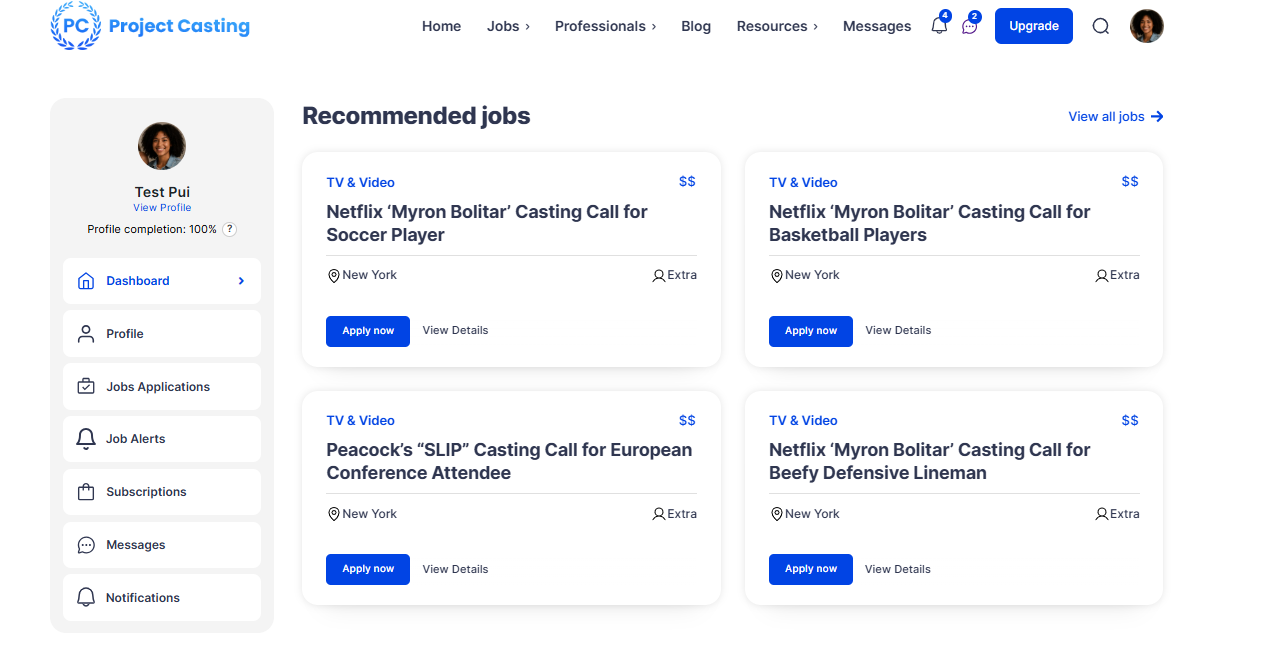Open the user avatar in top bar
1266x656 pixels.
click(1147, 26)
